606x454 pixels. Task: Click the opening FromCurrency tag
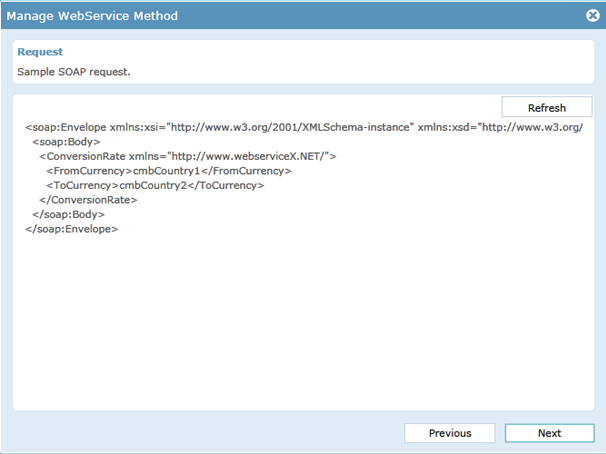89,171
